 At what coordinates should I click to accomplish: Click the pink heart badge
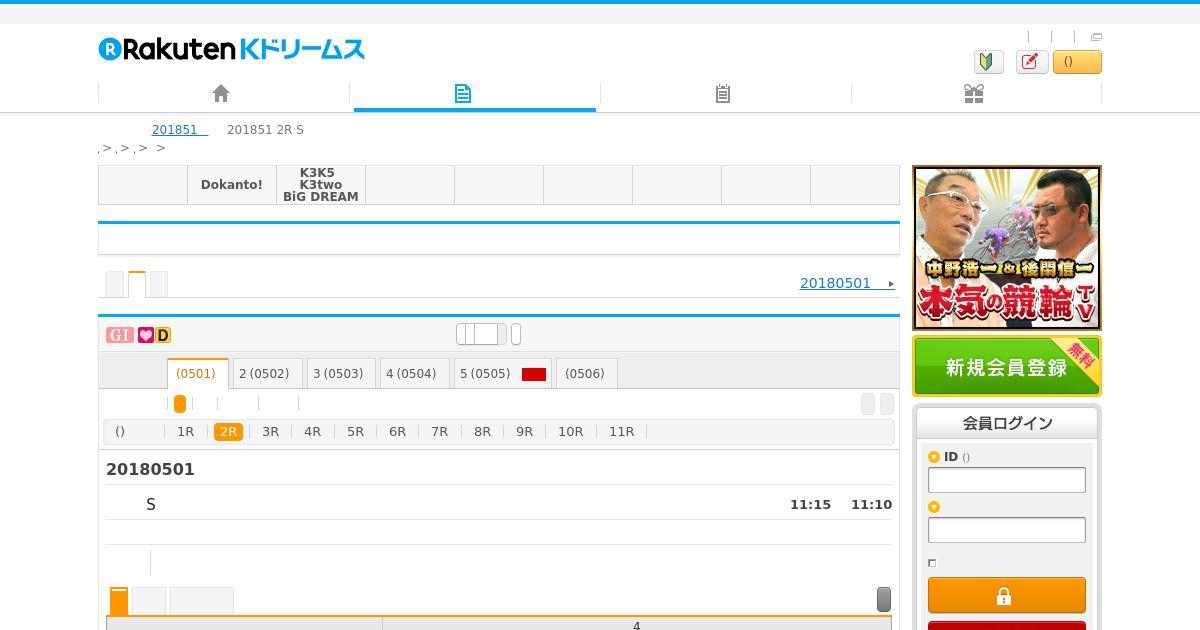point(145,335)
